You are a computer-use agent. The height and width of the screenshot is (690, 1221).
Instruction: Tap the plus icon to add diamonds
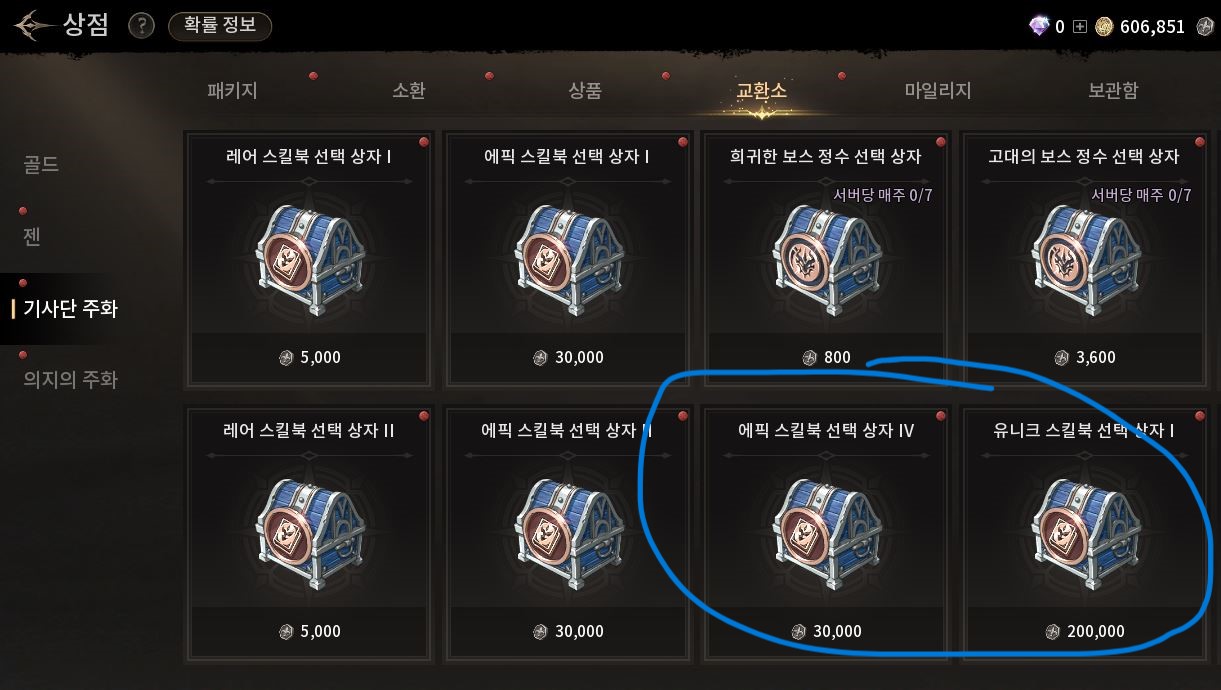pos(1079,27)
